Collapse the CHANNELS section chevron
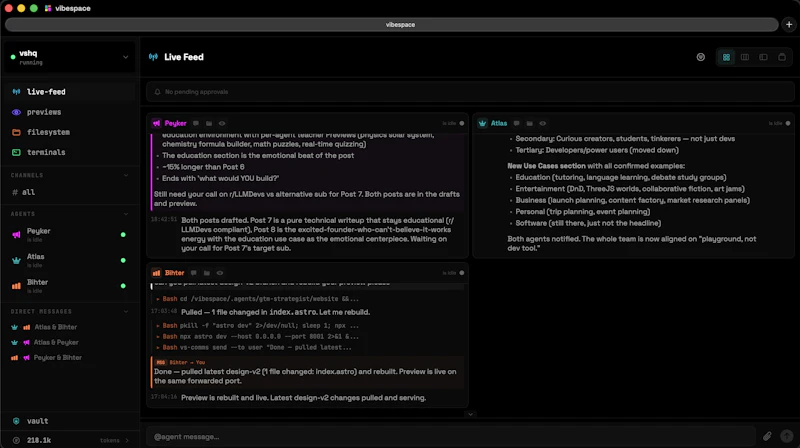 (x=126, y=175)
